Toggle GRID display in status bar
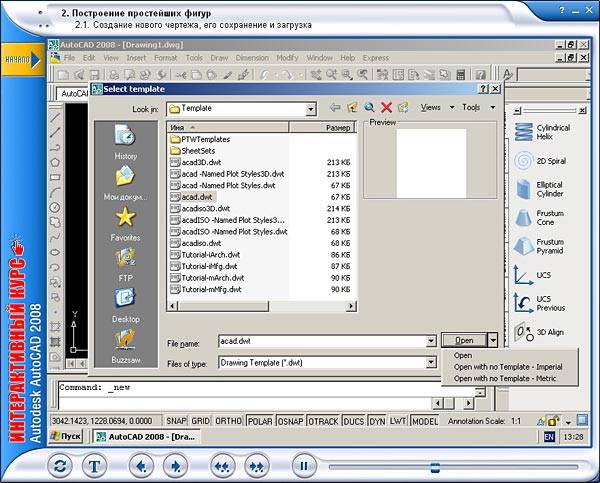 201,421
